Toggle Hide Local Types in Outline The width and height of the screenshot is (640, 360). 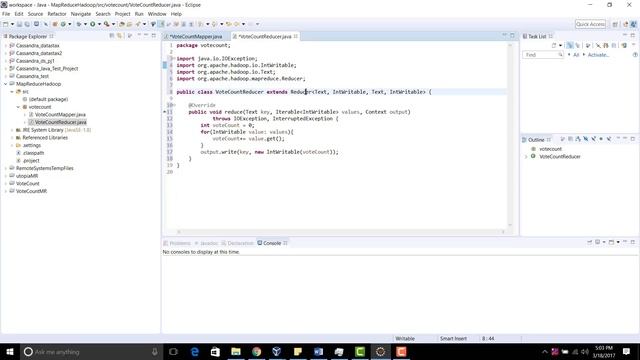[609, 139]
